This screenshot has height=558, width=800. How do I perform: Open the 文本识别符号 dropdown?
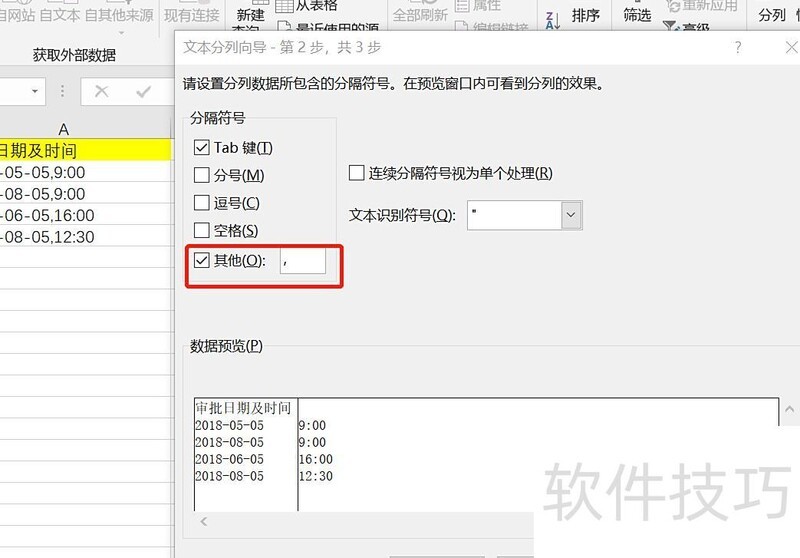coord(571,215)
